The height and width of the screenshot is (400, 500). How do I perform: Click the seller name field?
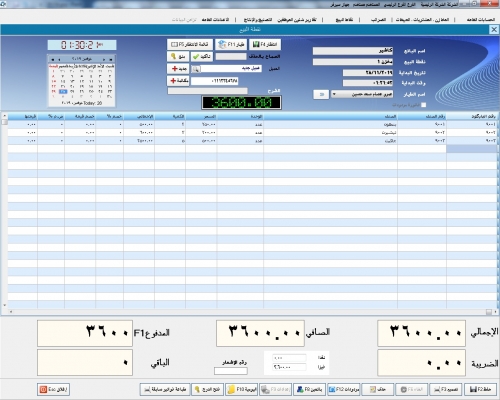tap(353, 51)
